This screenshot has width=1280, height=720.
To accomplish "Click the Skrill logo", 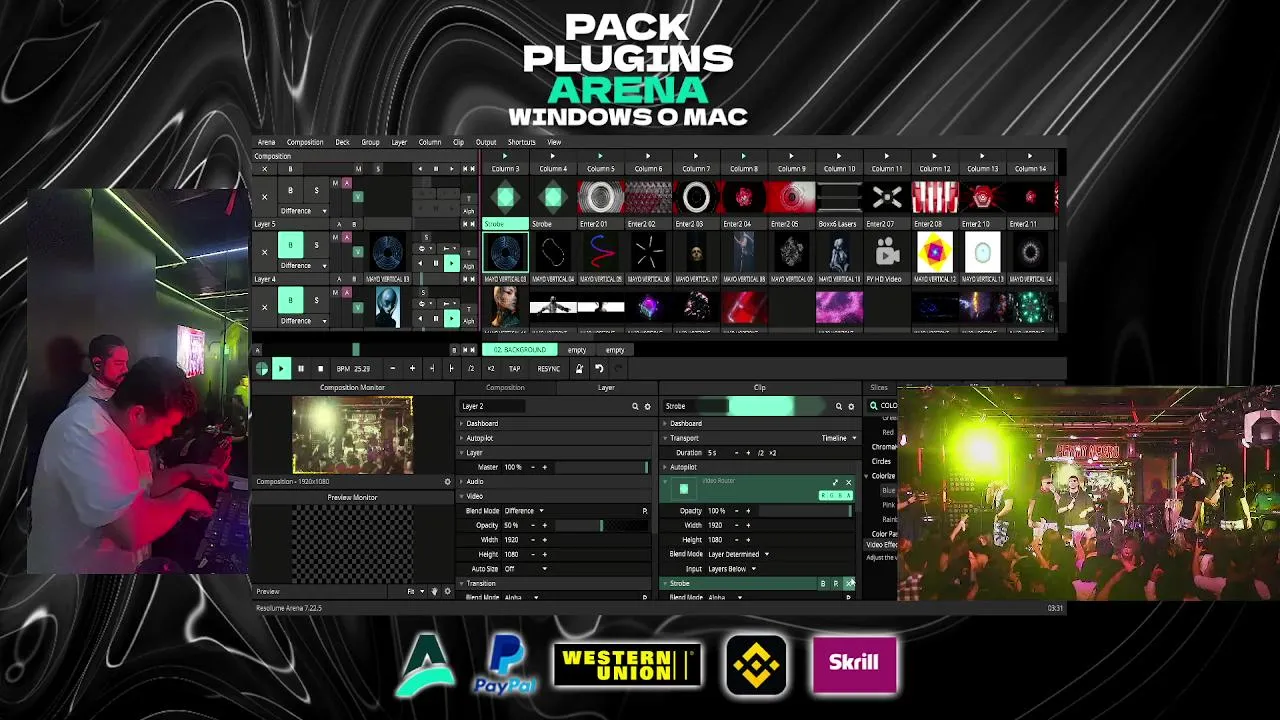I will tap(854, 663).
